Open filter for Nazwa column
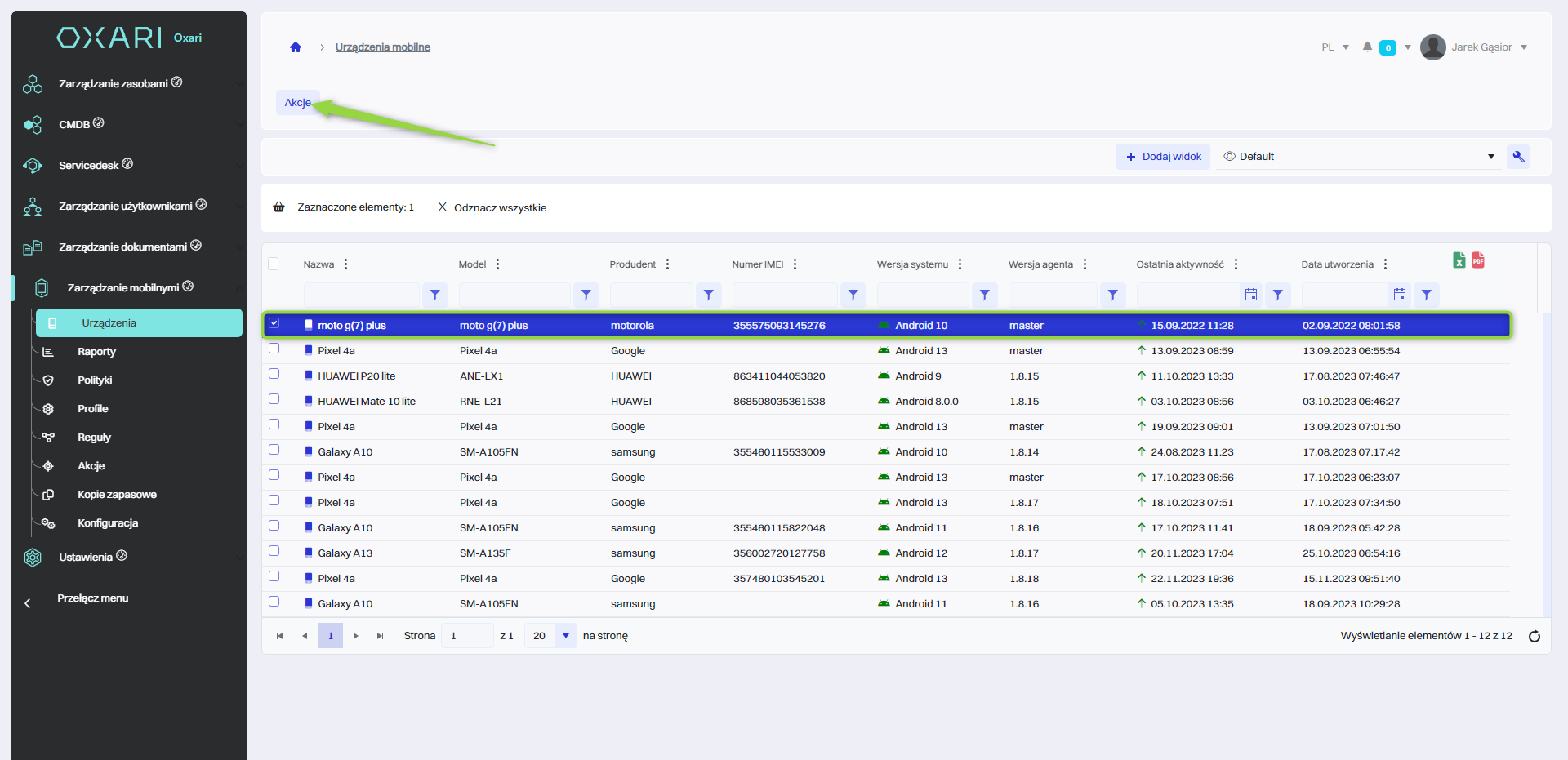This screenshot has width=1568, height=760. pos(434,295)
